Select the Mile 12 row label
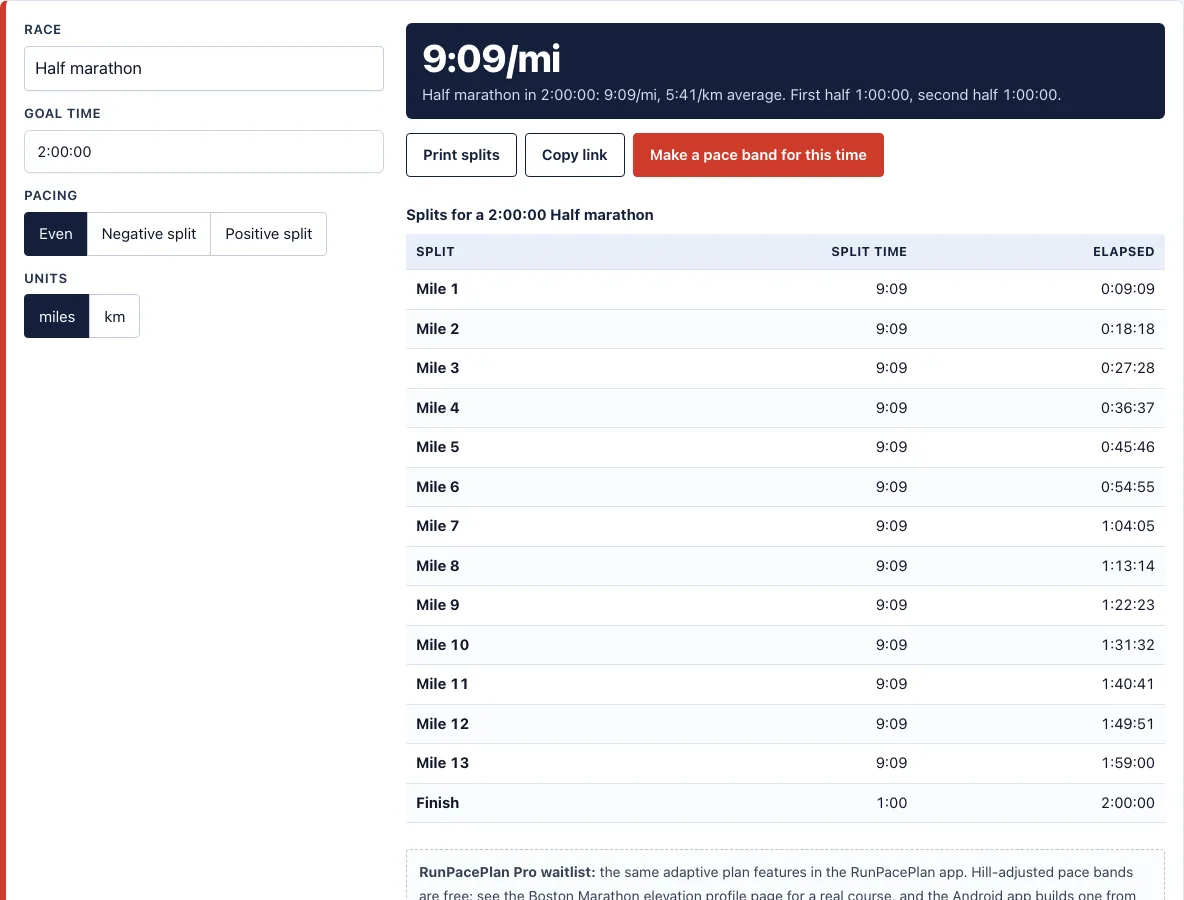This screenshot has height=900, width=1184. pos(442,724)
